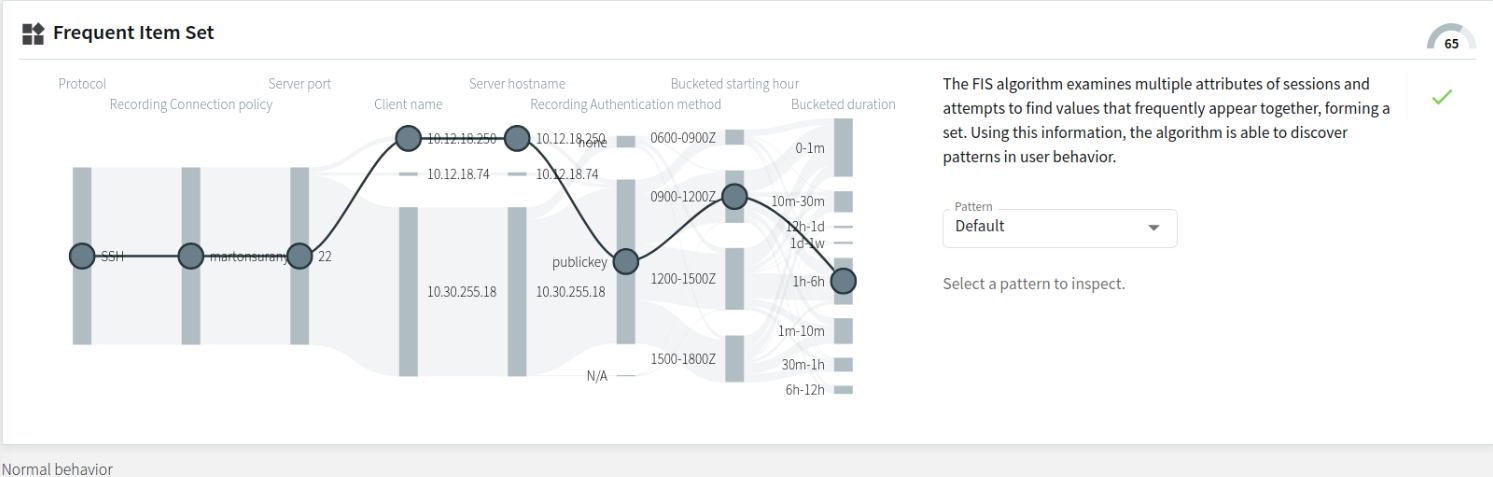Viewport: 1493px width, 477px height.
Task: Click the 1500-1800Z starting hour bar
Action: 734,359
